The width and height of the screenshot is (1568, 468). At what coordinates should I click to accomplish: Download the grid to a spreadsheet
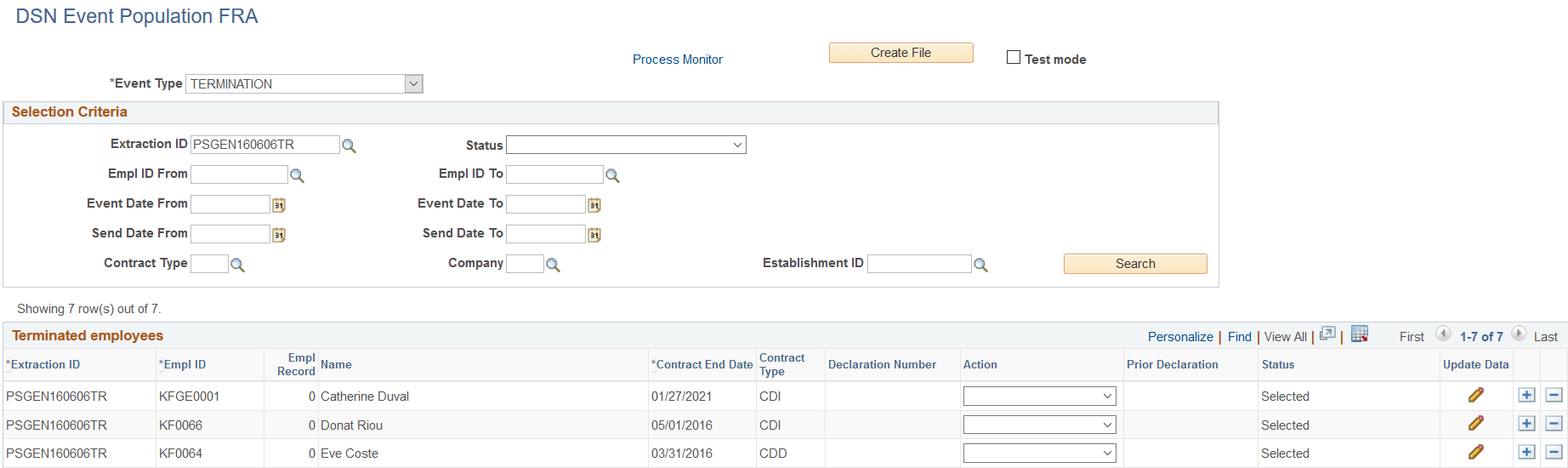coord(1359,334)
